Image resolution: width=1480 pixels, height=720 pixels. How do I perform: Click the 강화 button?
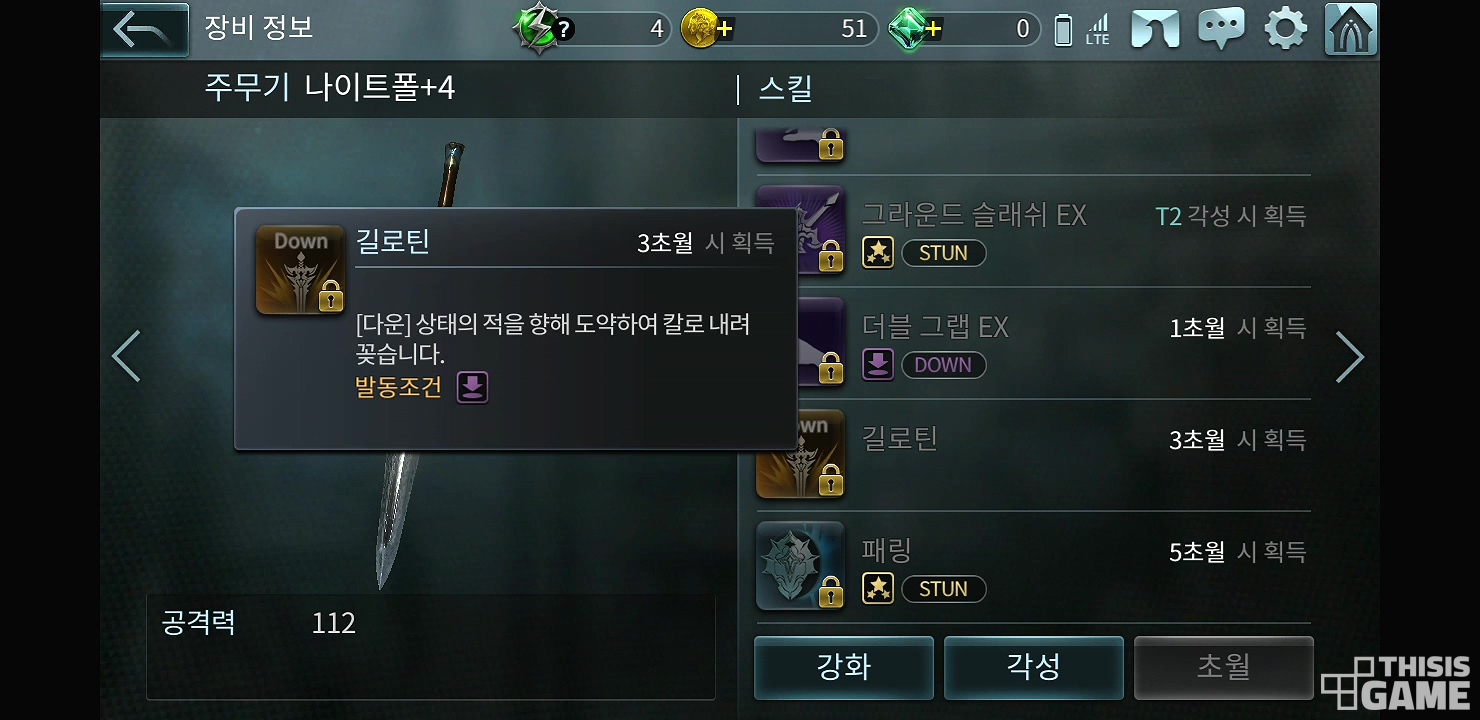(844, 667)
